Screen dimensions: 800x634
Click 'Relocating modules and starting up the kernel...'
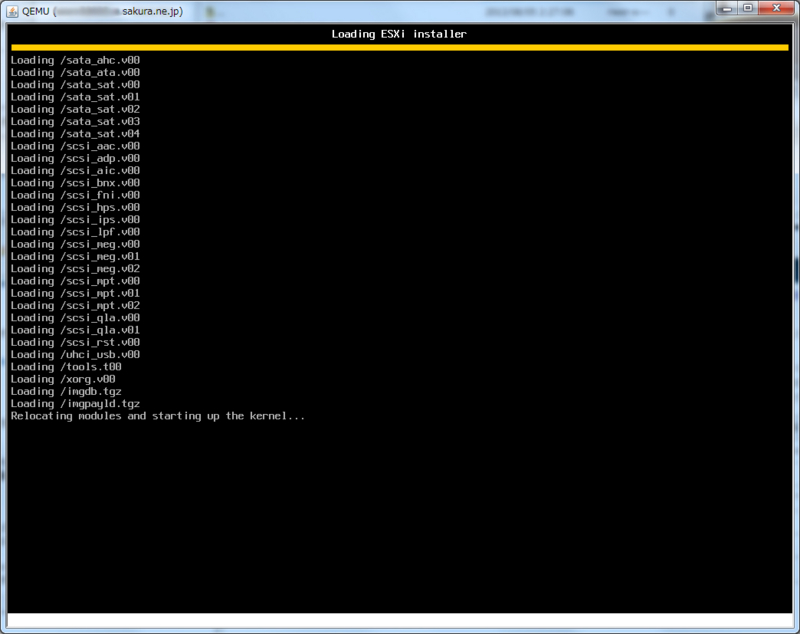pos(158,416)
